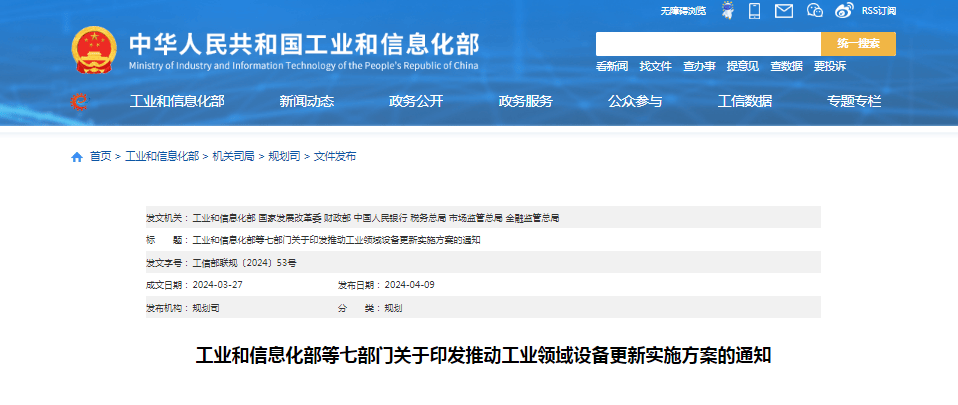Click the publish date 2024-04-09
Screen dimensions: 958x405
point(410,285)
